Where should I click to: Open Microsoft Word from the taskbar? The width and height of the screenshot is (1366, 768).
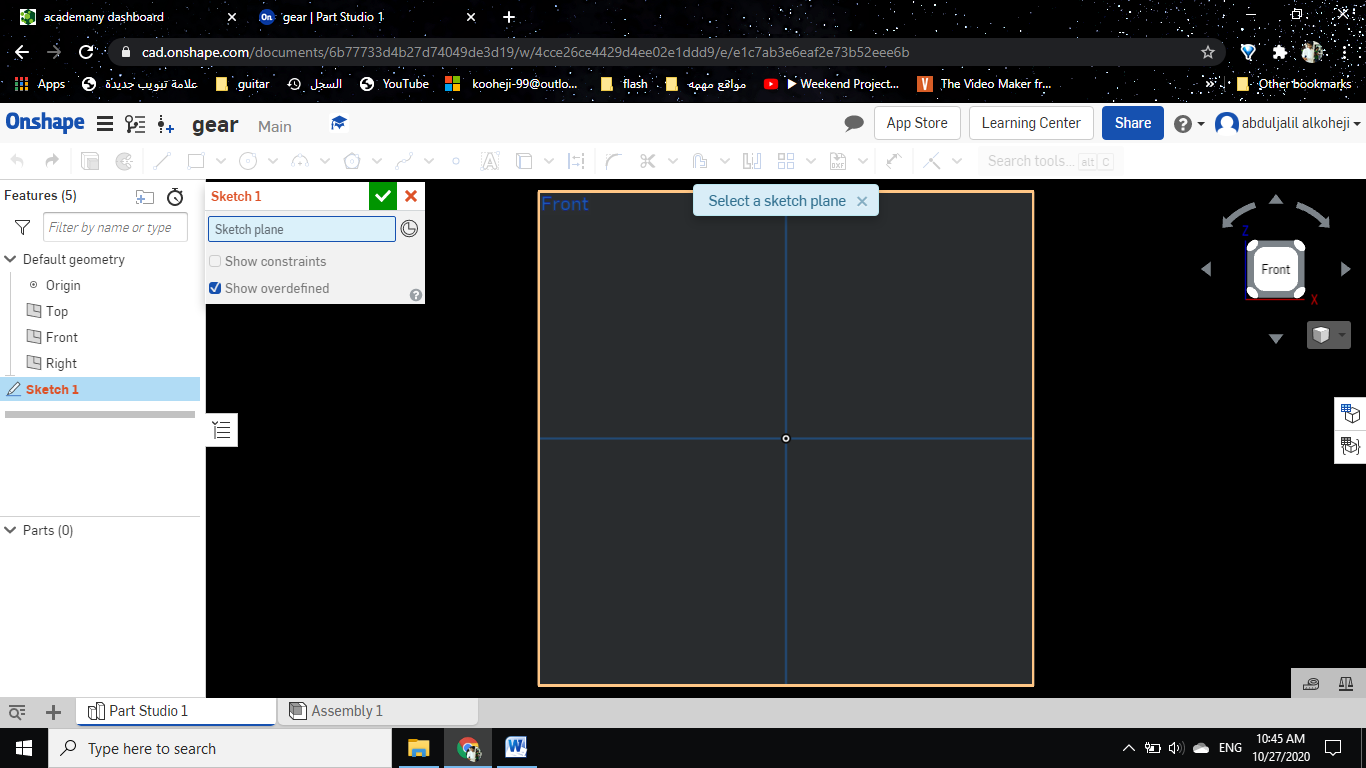point(516,748)
